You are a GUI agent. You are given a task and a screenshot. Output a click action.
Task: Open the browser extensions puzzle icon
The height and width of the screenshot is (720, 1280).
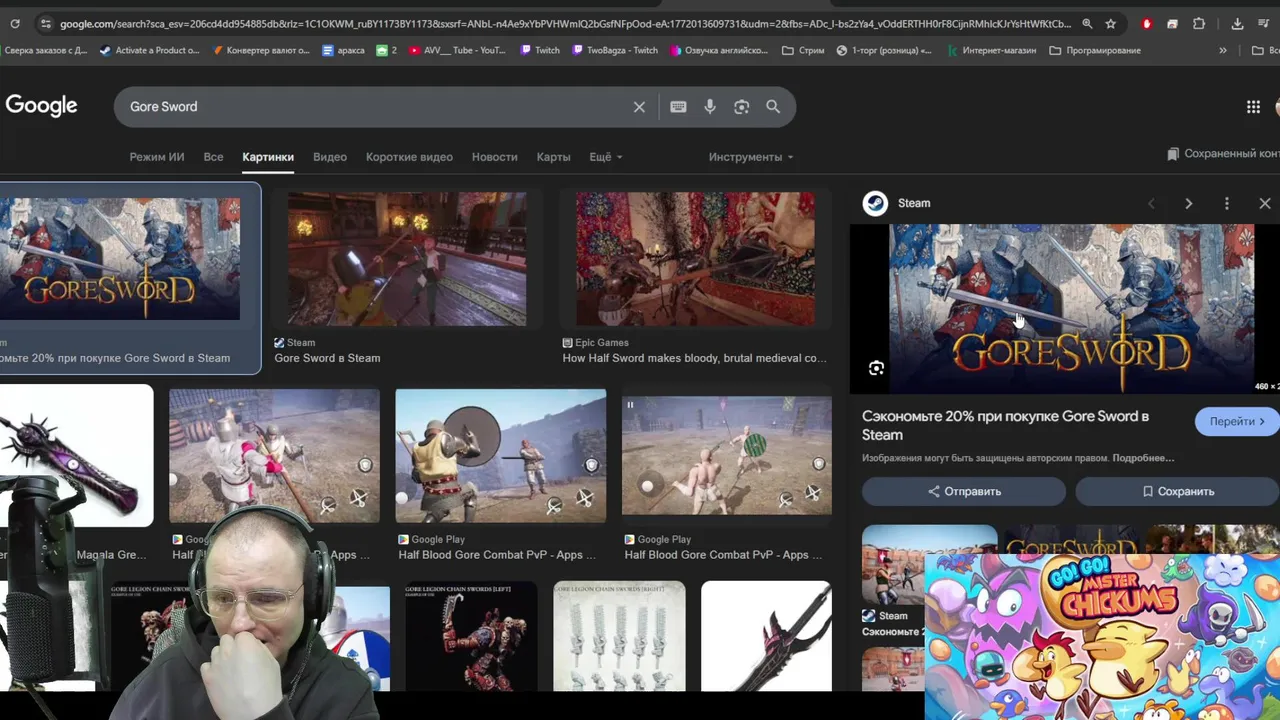coord(1199,23)
